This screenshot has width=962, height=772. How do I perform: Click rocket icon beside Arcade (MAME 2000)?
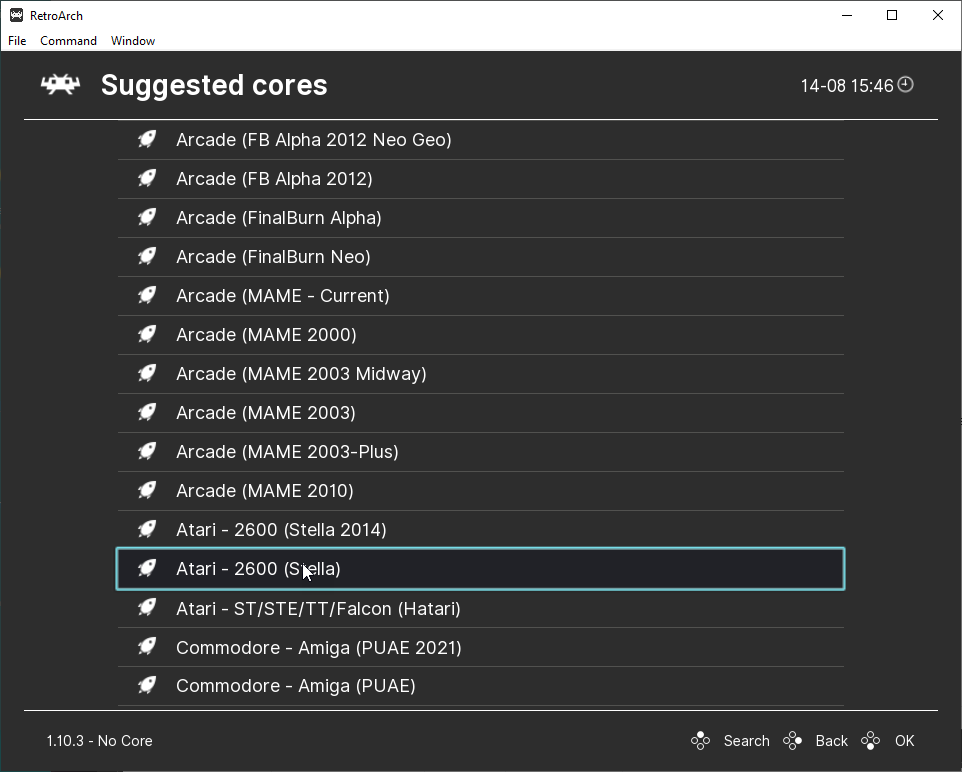tap(147, 335)
